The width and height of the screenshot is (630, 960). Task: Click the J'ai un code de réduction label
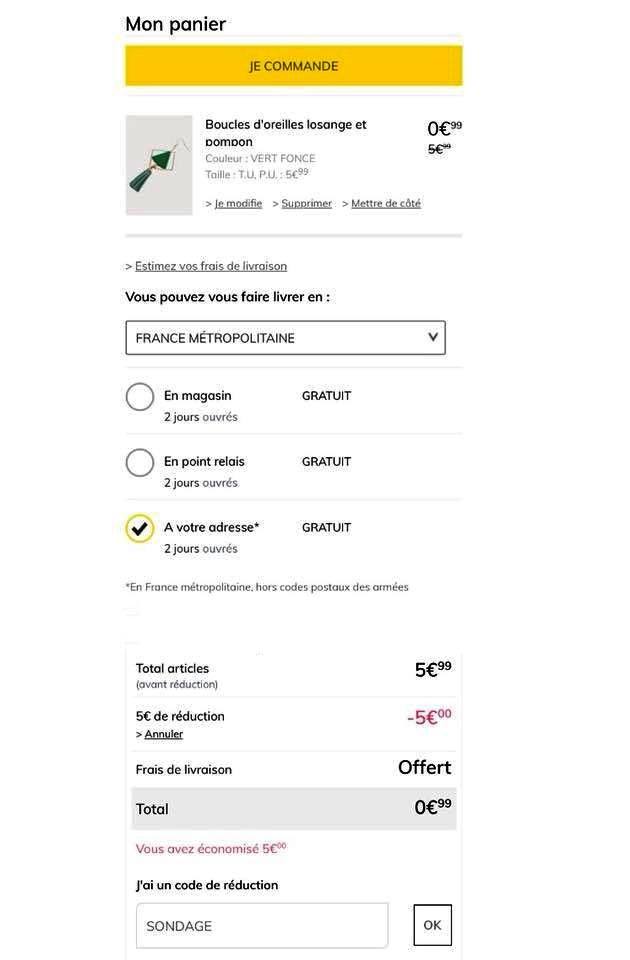pyautogui.click(x=207, y=885)
